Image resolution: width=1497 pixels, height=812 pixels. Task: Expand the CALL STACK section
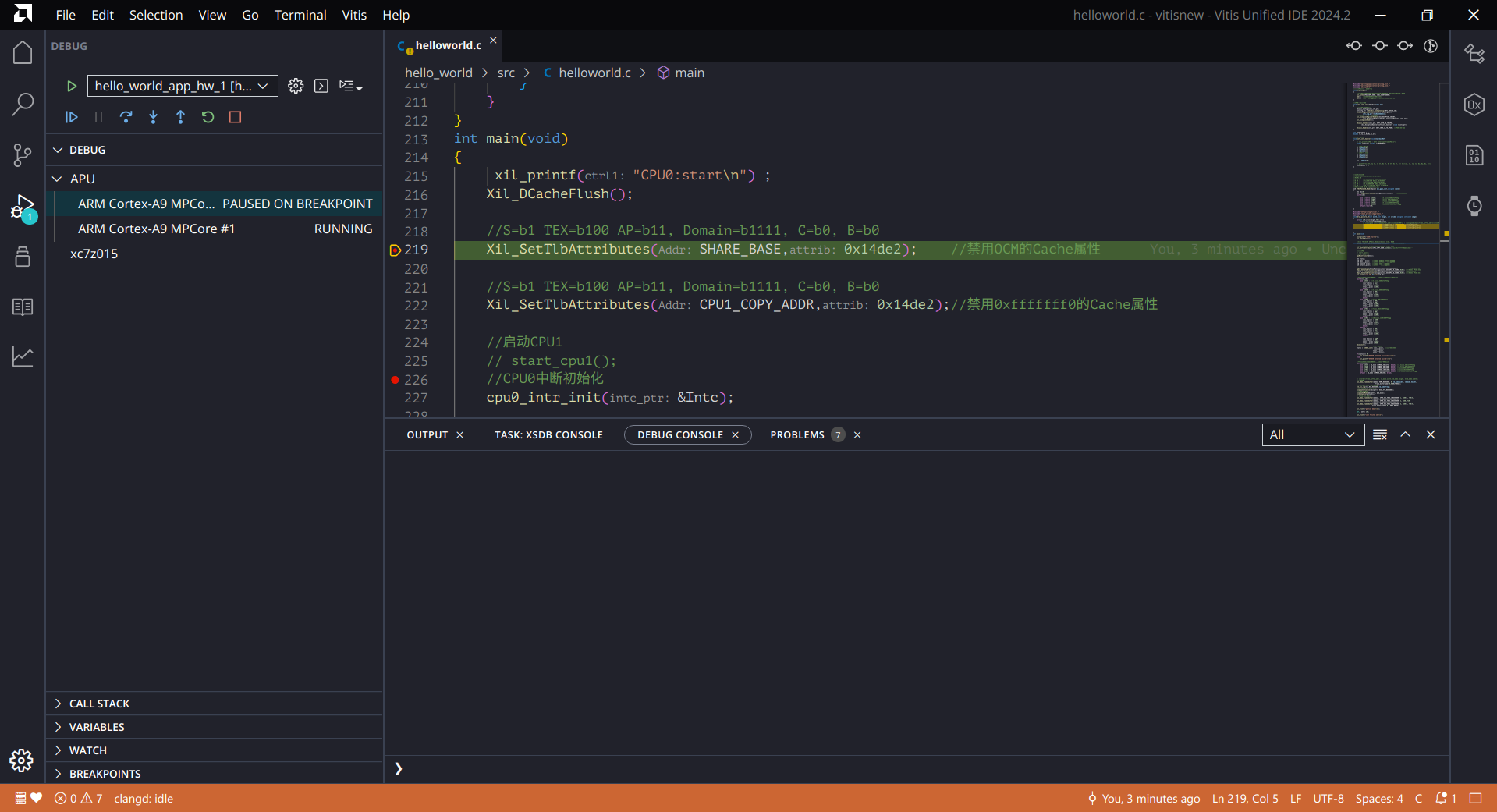[x=99, y=704]
